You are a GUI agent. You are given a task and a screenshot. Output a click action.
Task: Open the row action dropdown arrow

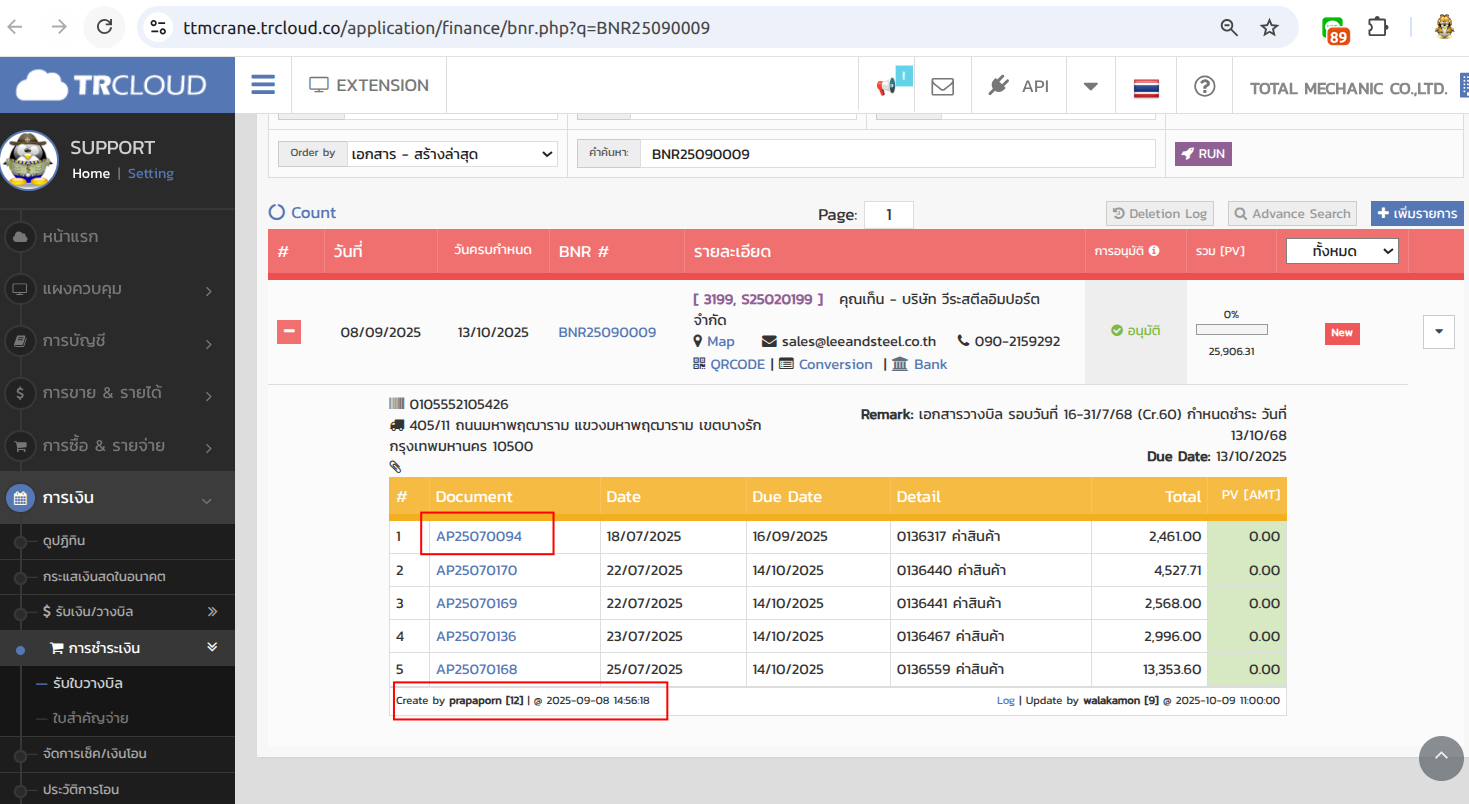(1438, 331)
